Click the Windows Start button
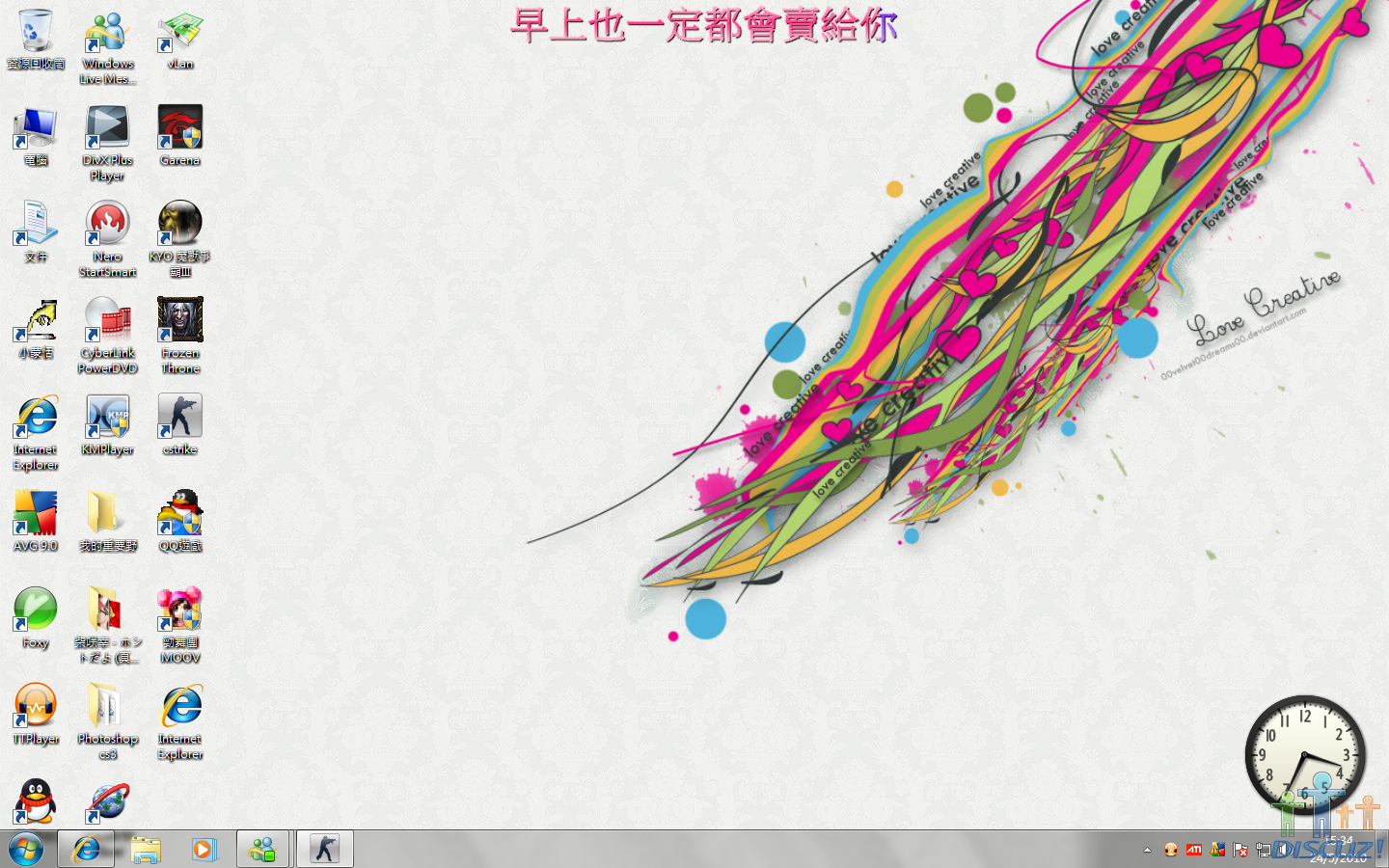Screen dimensions: 1389x868 26,849
